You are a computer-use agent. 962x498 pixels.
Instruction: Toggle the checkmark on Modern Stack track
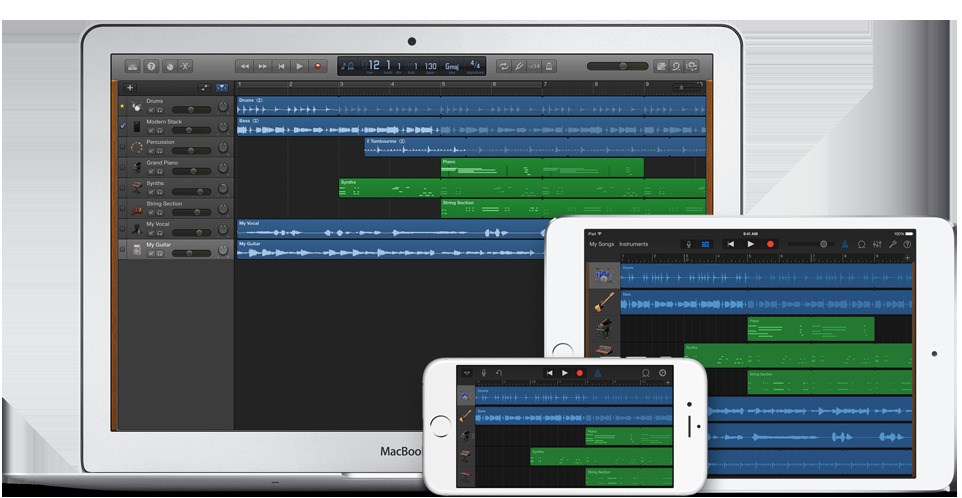(x=123, y=126)
